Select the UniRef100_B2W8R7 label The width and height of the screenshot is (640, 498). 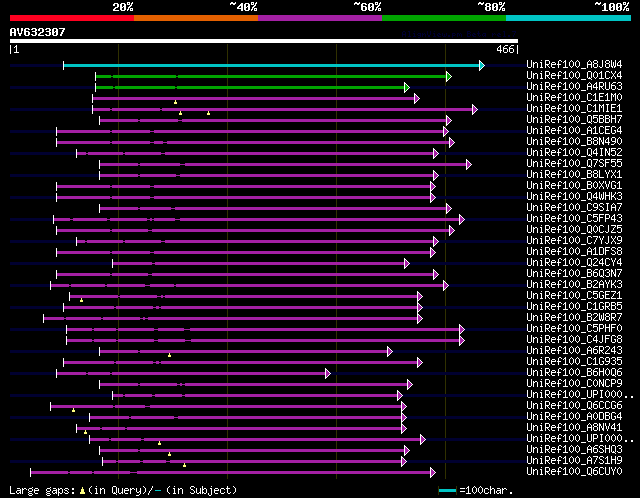574,318
